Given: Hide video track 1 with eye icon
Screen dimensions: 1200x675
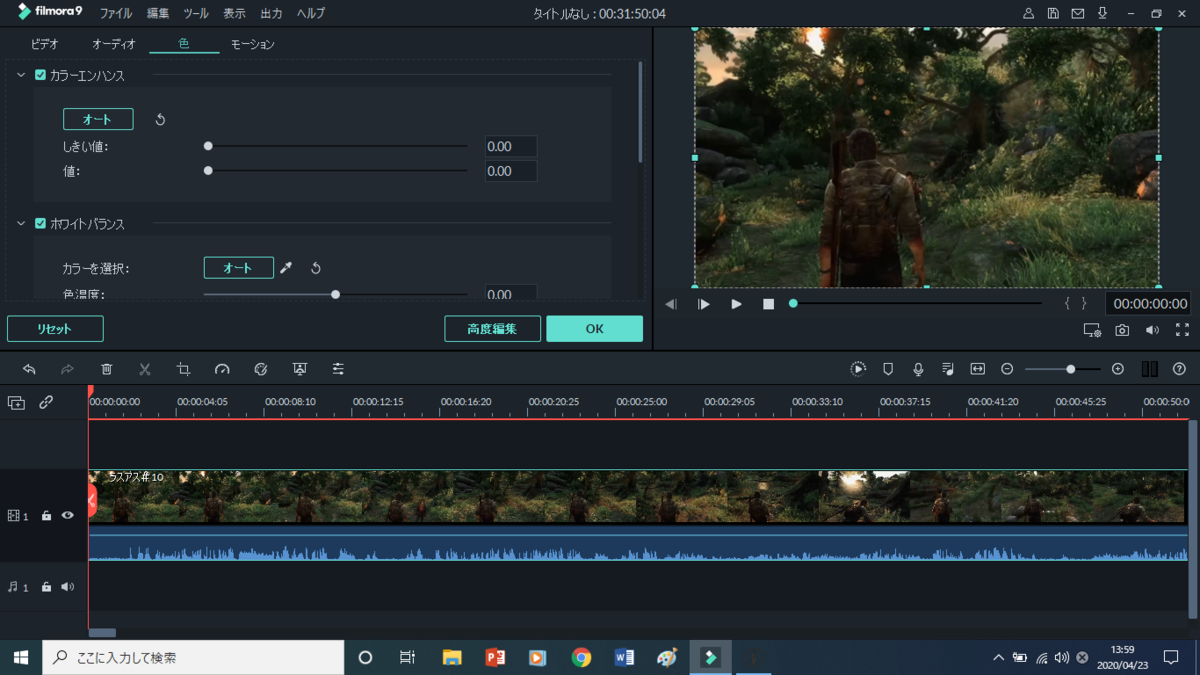Looking at the screenshot, I should 68,516.
